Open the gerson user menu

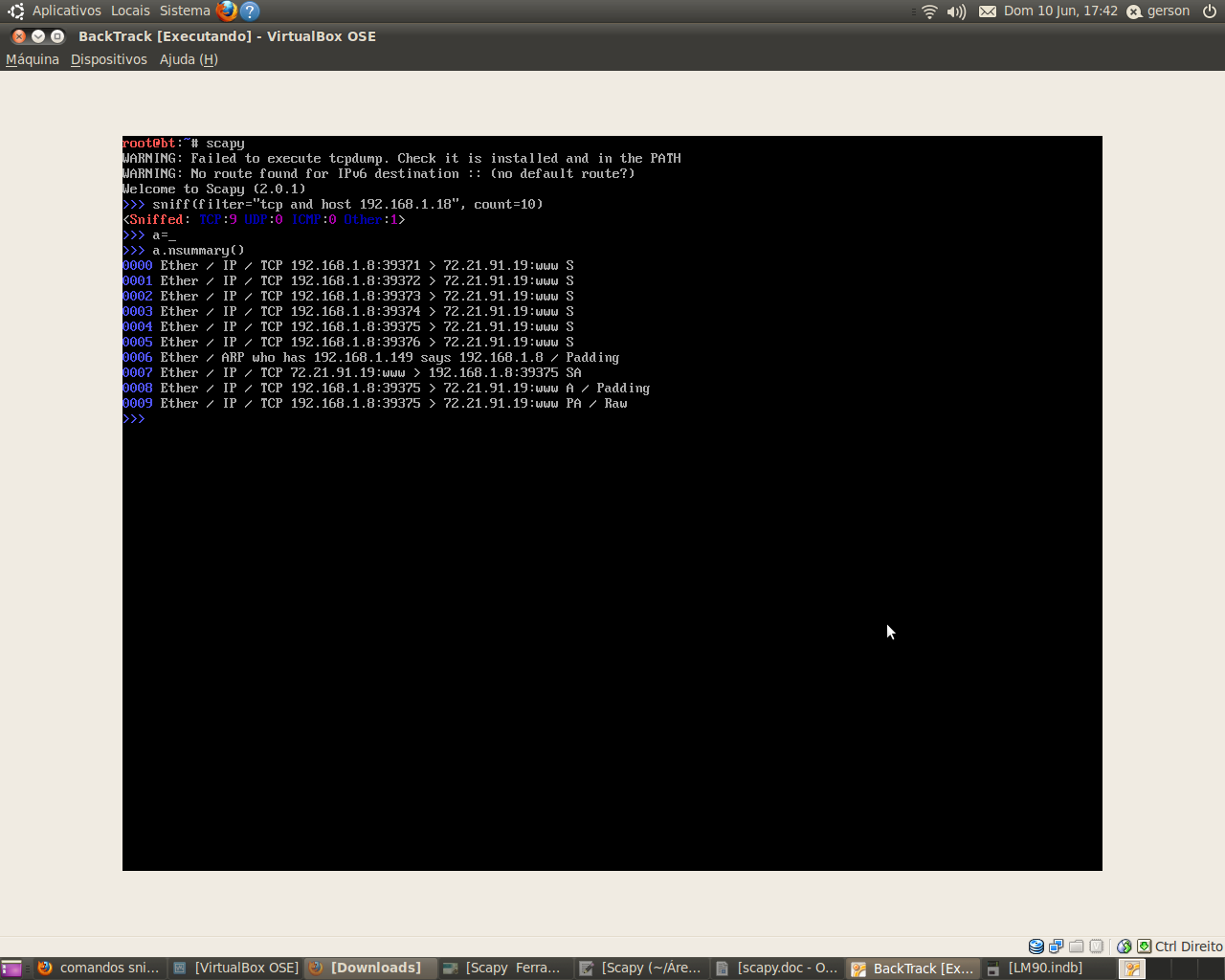pos(1158,11)
